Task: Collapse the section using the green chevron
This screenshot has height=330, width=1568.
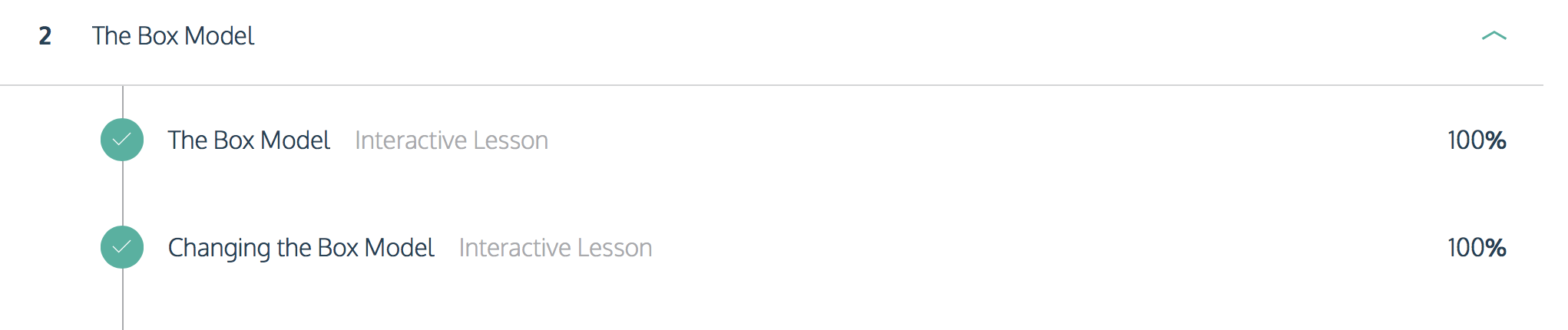Action: [1494, 36]
